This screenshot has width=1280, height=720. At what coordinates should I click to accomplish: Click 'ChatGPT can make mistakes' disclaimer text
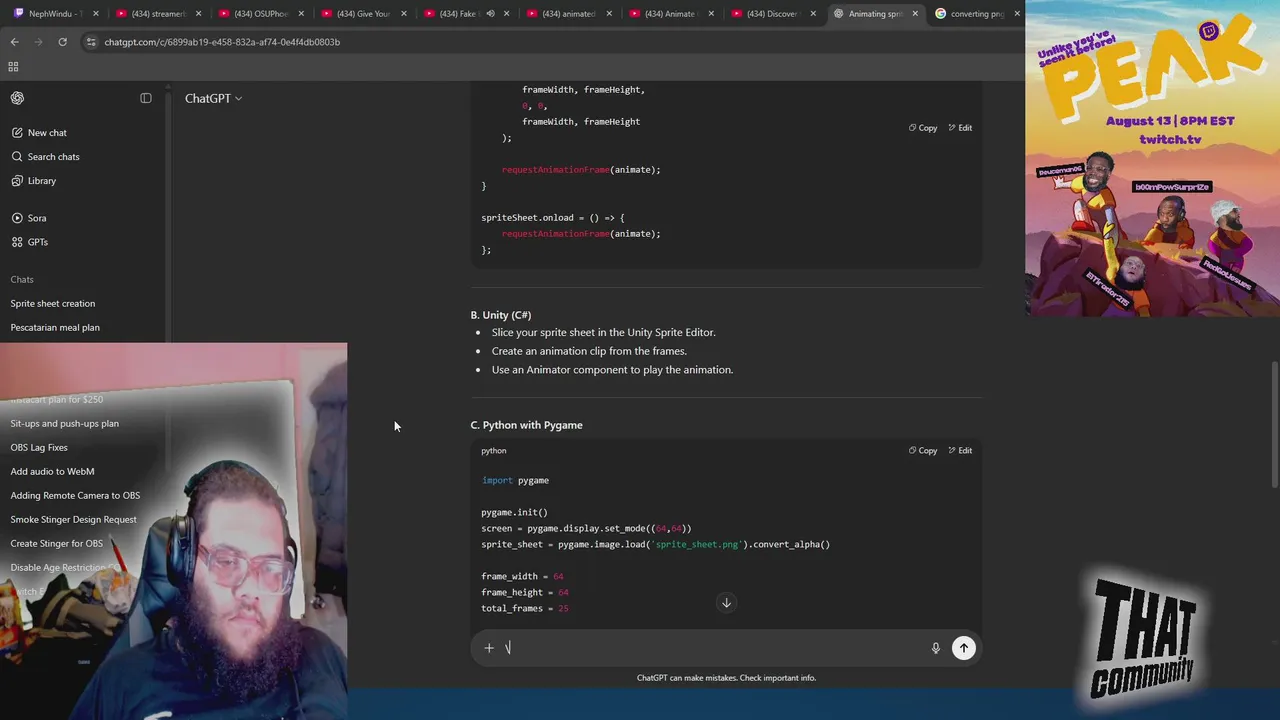pos(726,678)
